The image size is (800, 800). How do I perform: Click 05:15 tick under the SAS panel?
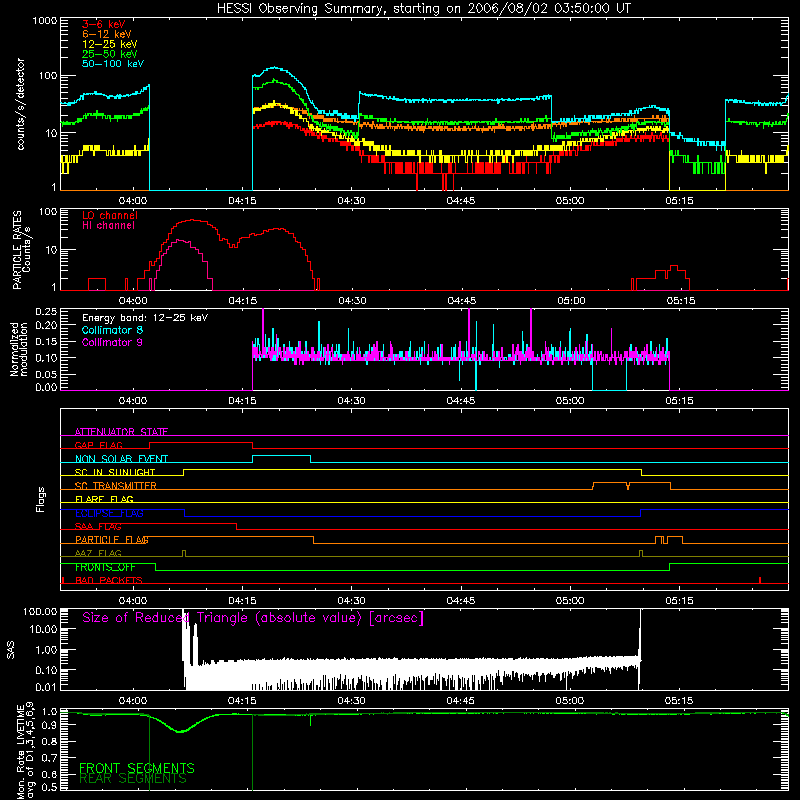679,701
